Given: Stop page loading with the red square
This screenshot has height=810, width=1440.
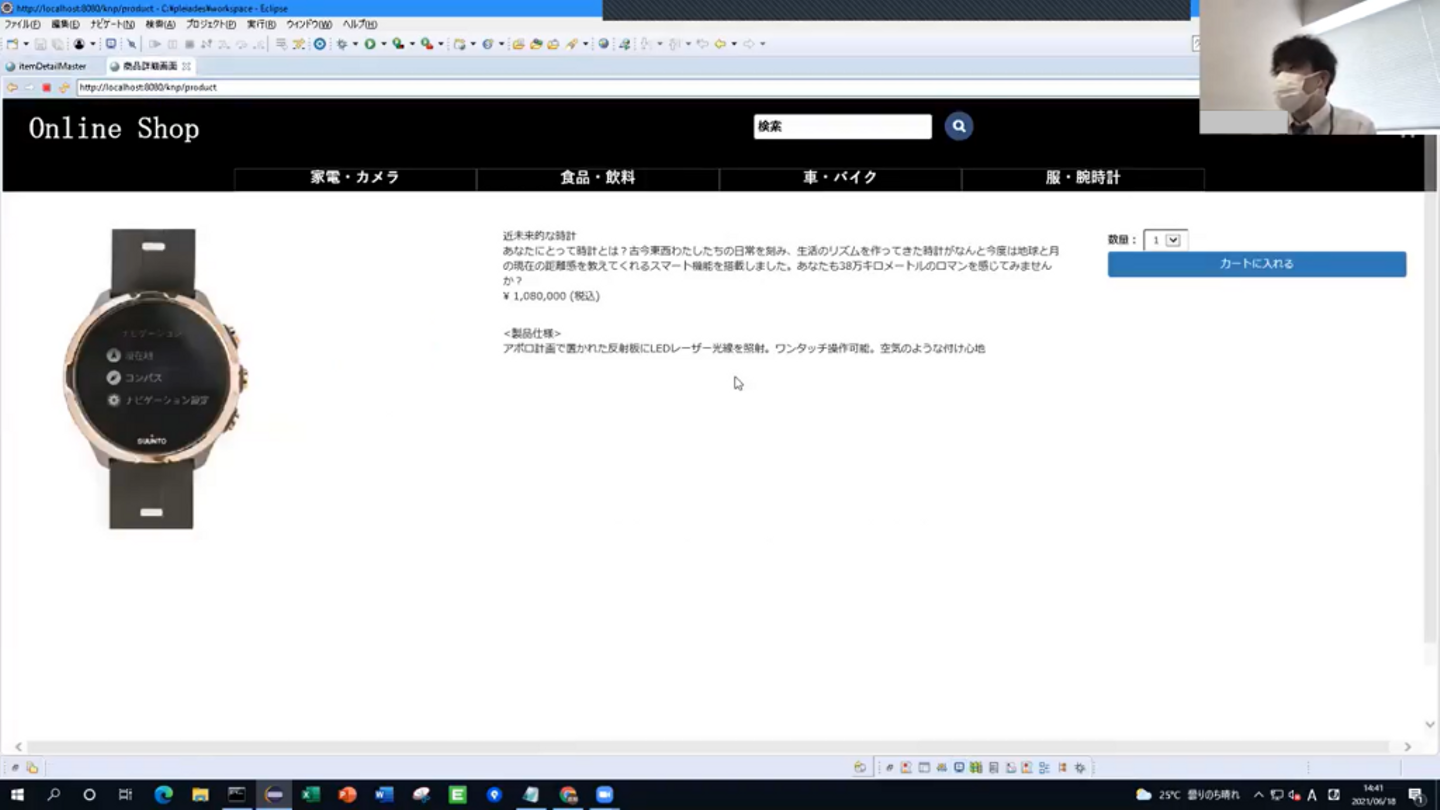Looking at the screenshot, I should [46, 87].
